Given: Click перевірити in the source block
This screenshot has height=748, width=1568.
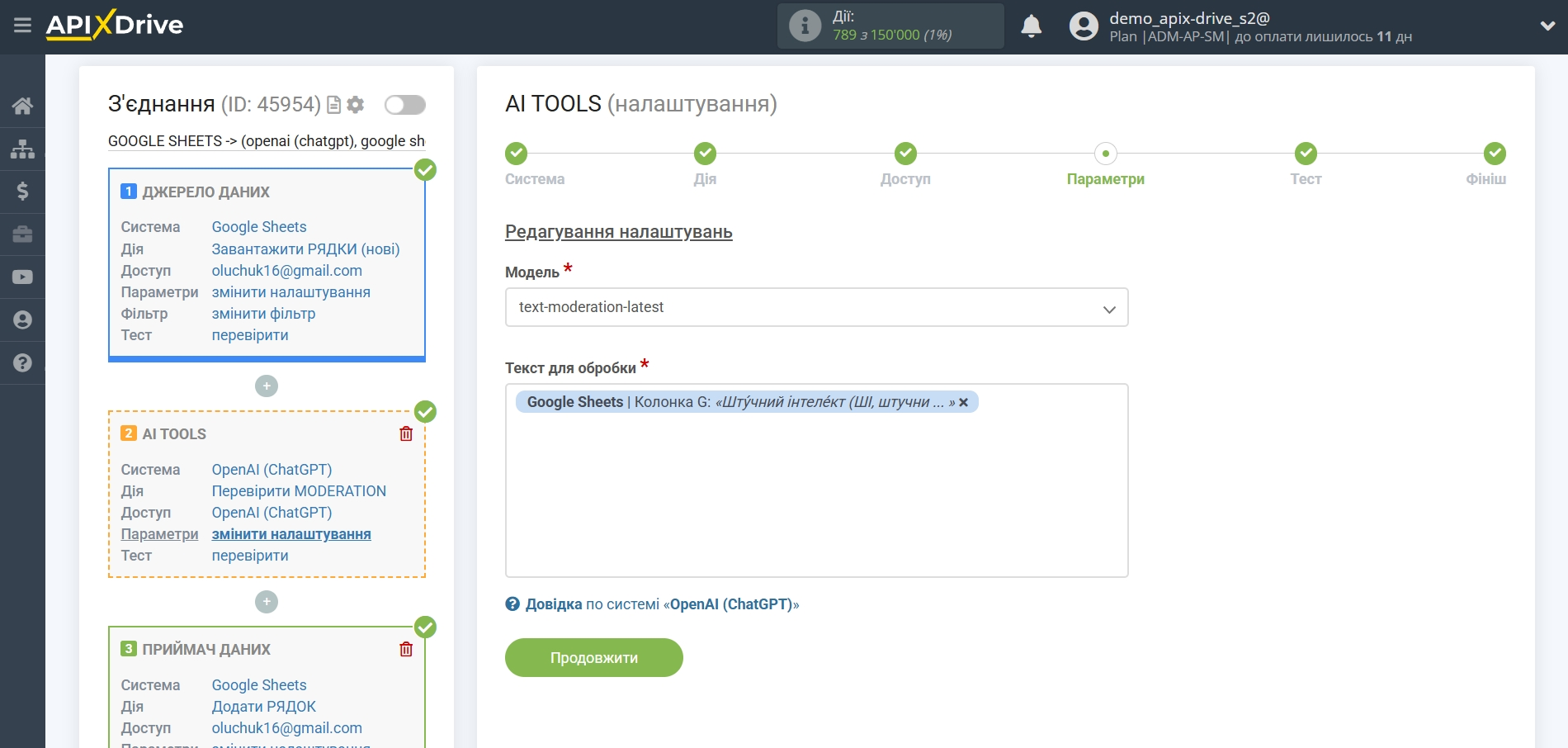Looking at the screenshot, I should click(x=250, y=335).
